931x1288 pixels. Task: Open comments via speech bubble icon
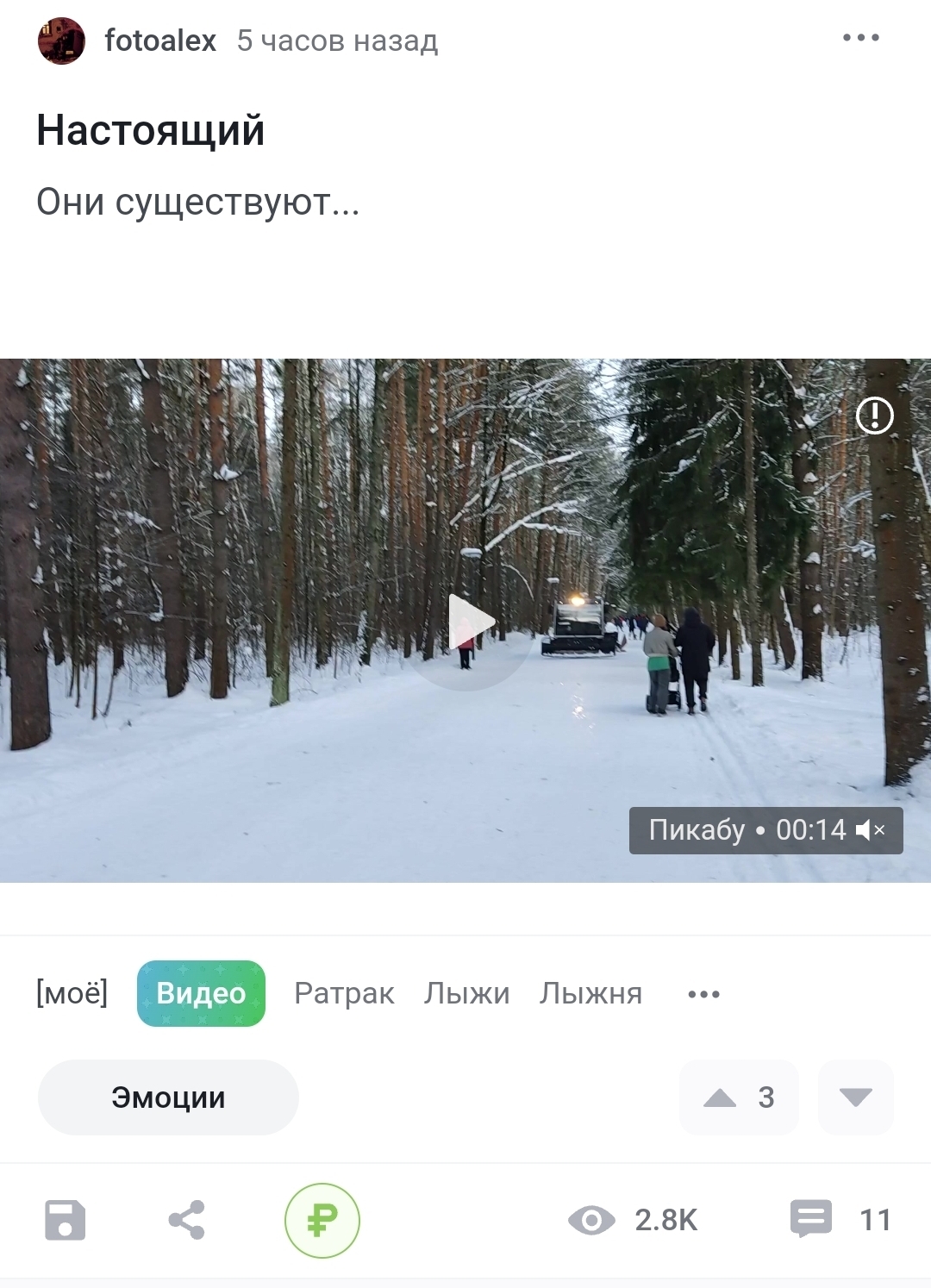(811, 1219)
